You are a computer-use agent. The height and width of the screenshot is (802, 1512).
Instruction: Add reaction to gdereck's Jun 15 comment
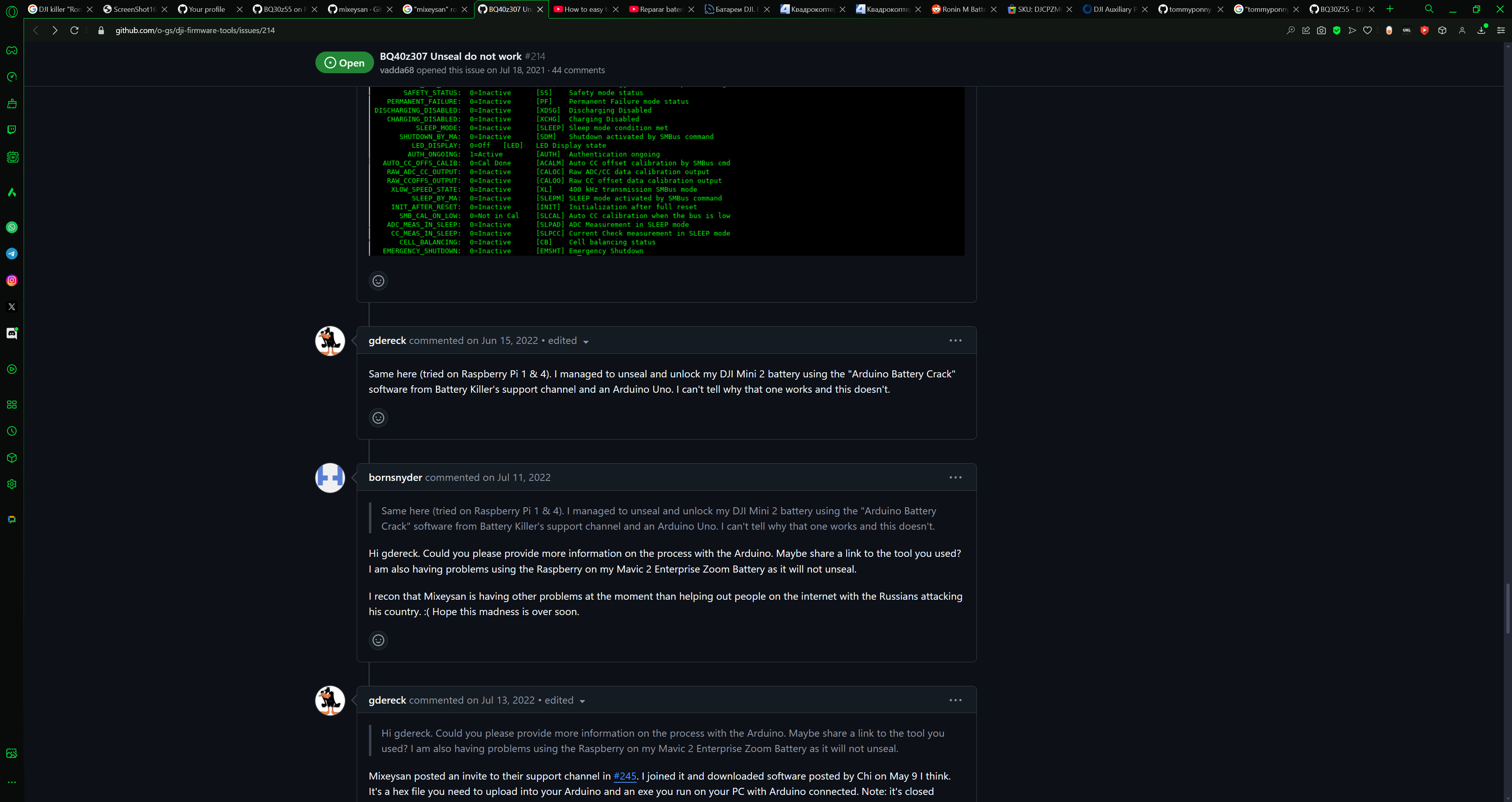(x=378, y=418)
